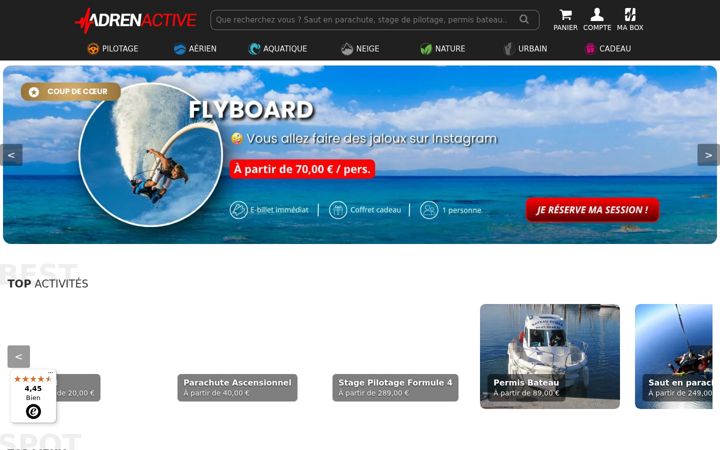Image resolution: width=720 pixels, height=450 pixels.
Task: Click the Trusted Shops e badge icon
Action: (x=33, y=411)
